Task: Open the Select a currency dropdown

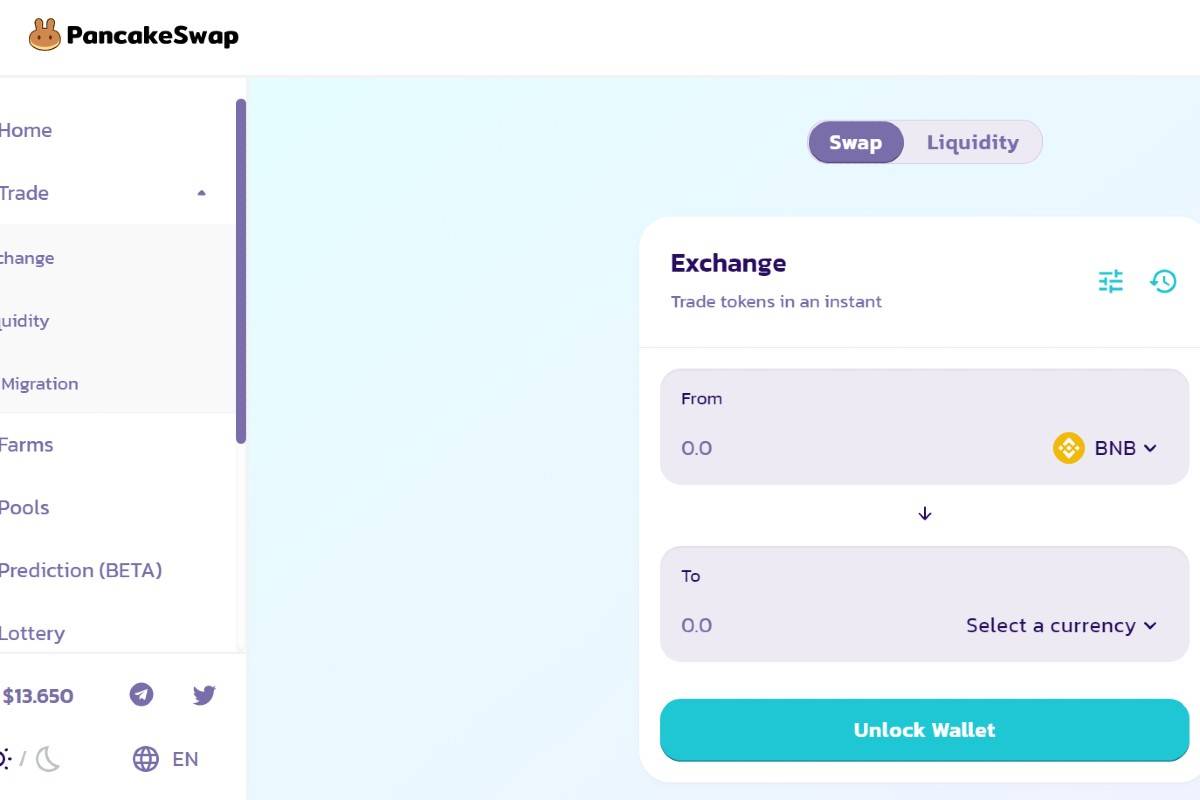Action: 1061,625
